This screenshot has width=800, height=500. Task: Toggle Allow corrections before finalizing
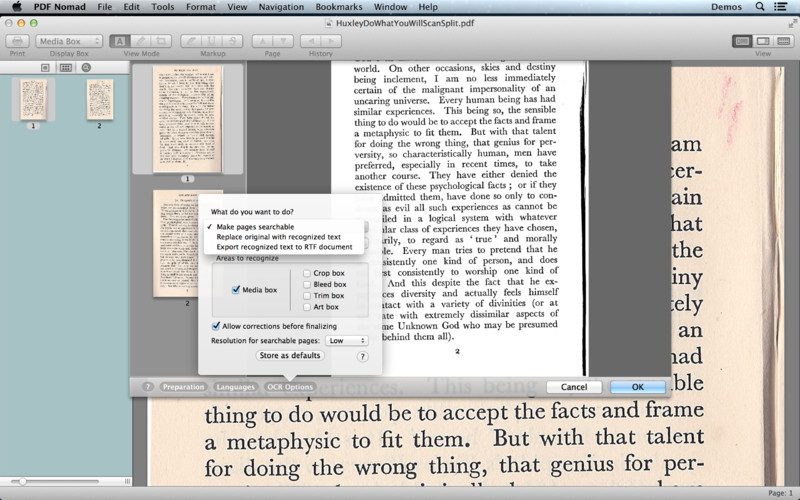click(216, 326)
